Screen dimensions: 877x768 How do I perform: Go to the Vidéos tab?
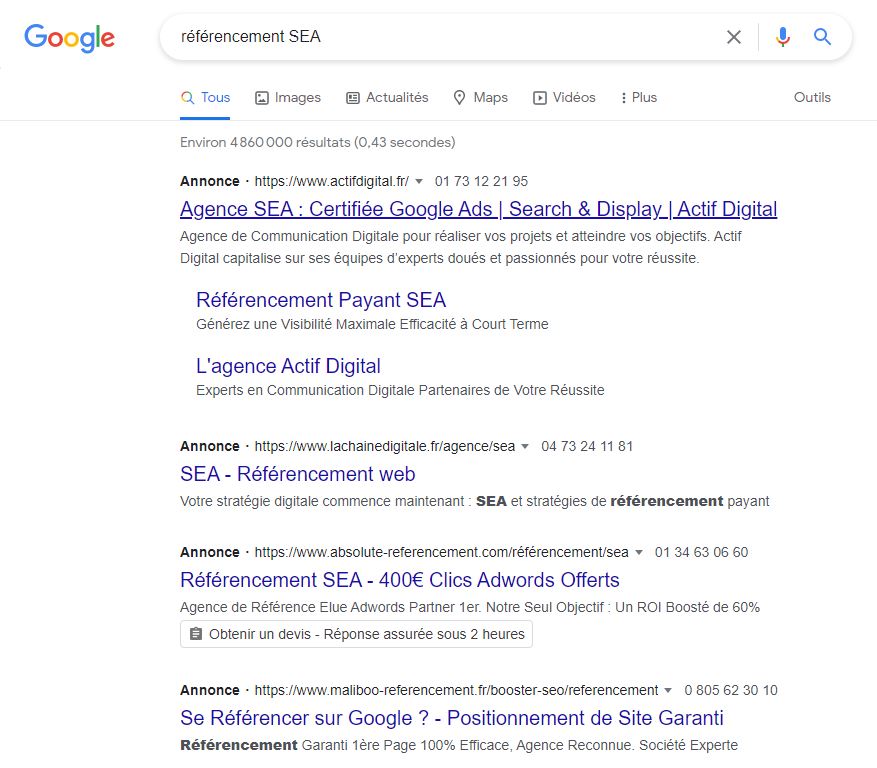[x=564, y=97]
